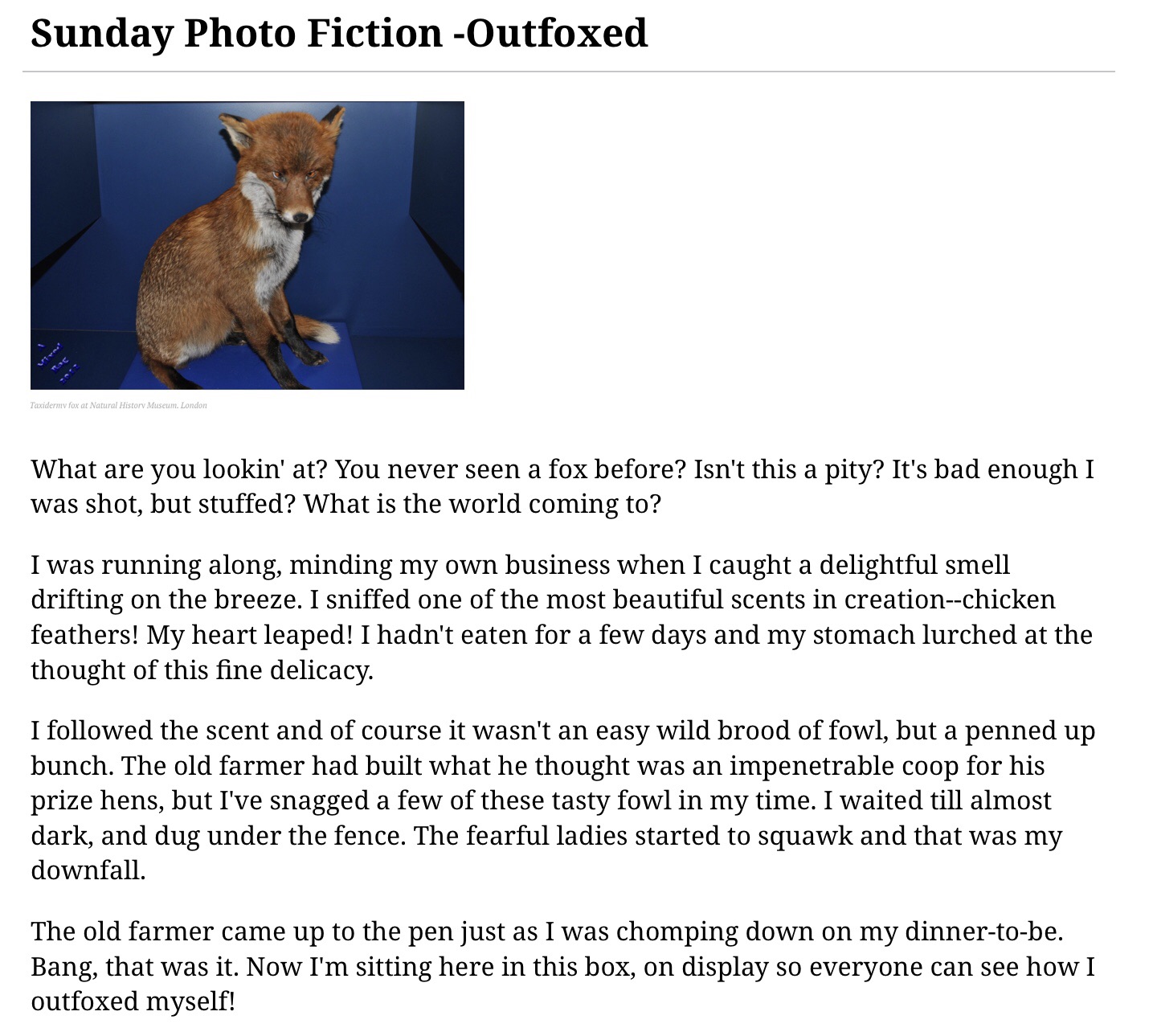Click the phrase "dinner-to-be" in the last paragraph
This screenshot has height=1036, width=1153.
[x=983, y=932]
